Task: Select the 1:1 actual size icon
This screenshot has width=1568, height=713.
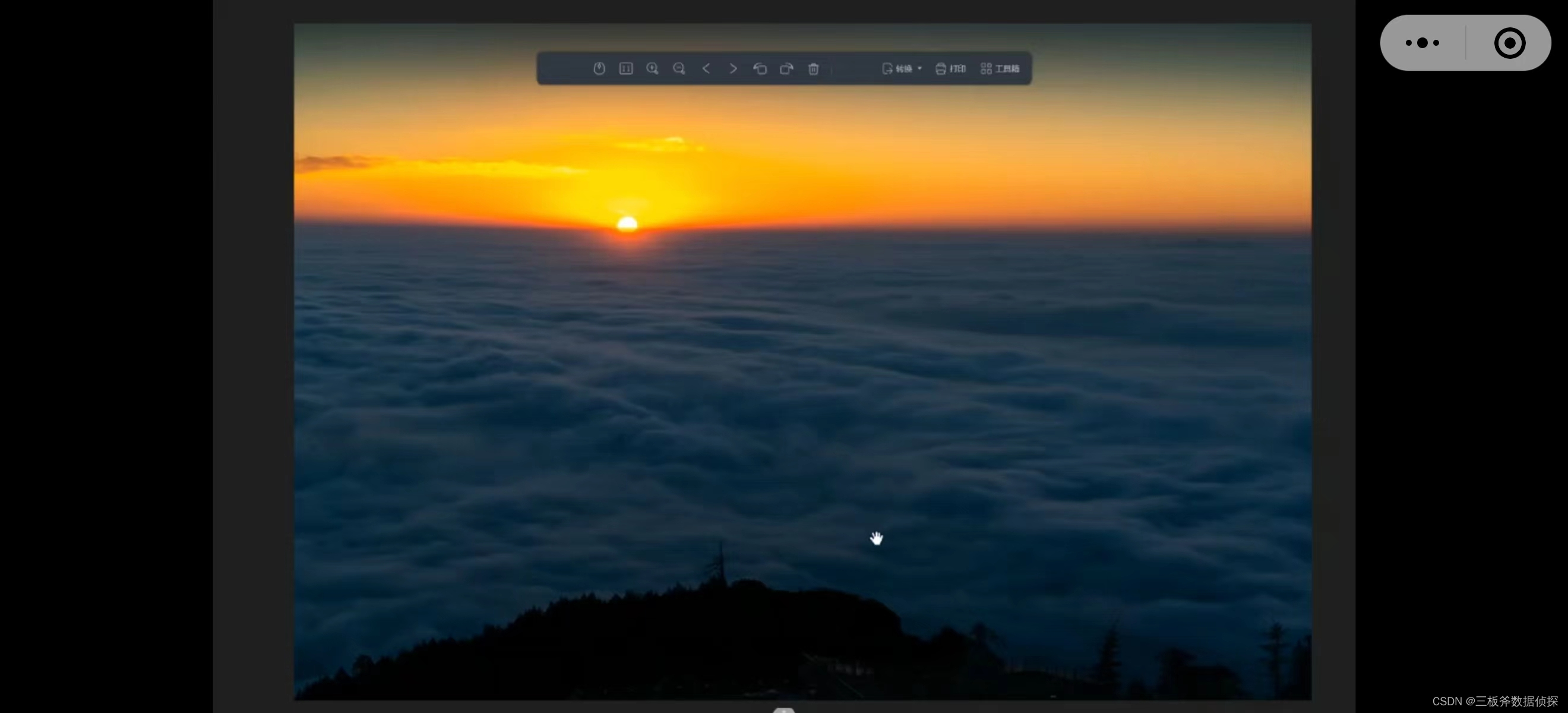Action: coord(626,68)
